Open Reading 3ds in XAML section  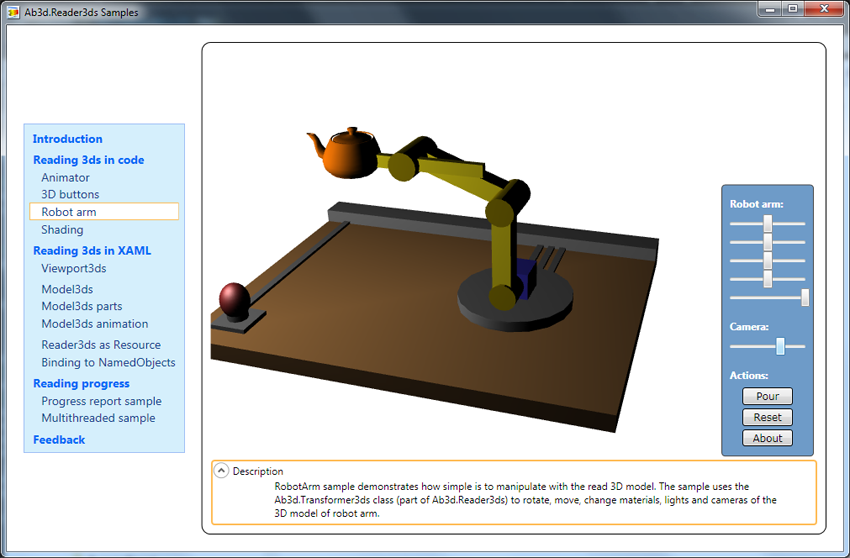click(x=92, y=251)
